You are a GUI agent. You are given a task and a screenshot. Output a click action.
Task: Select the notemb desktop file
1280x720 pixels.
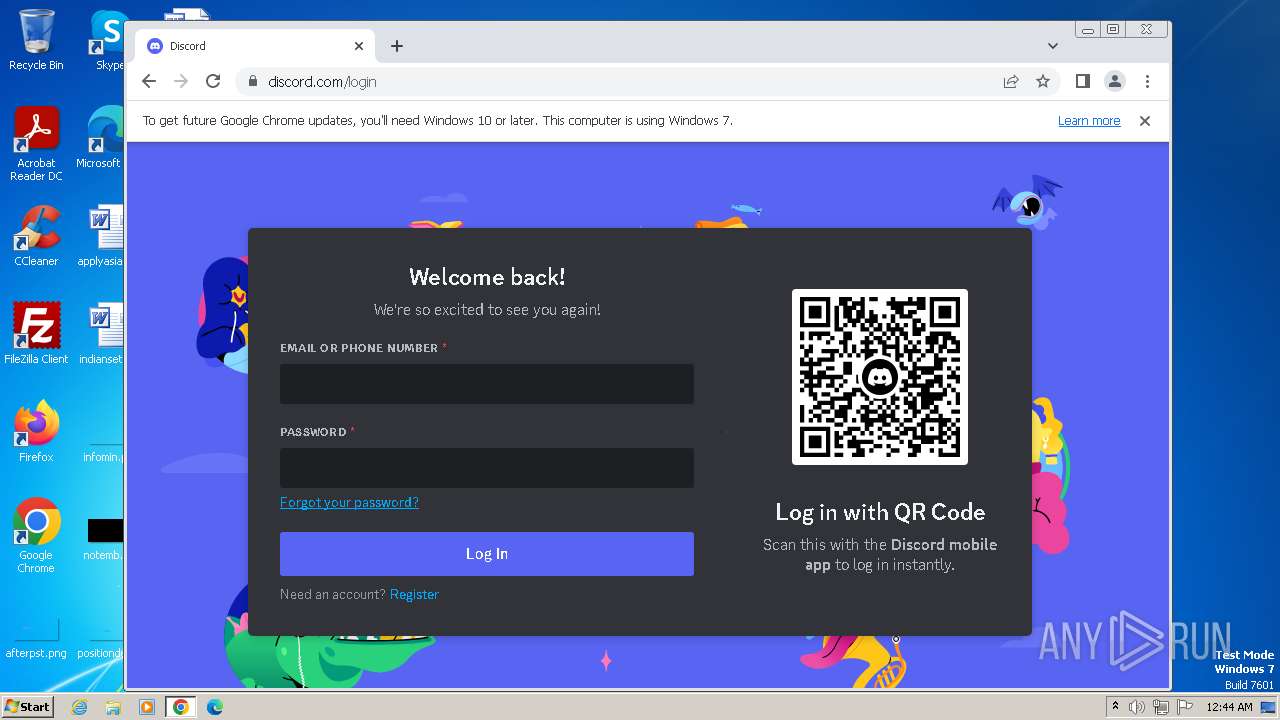[x=104, y=540]
